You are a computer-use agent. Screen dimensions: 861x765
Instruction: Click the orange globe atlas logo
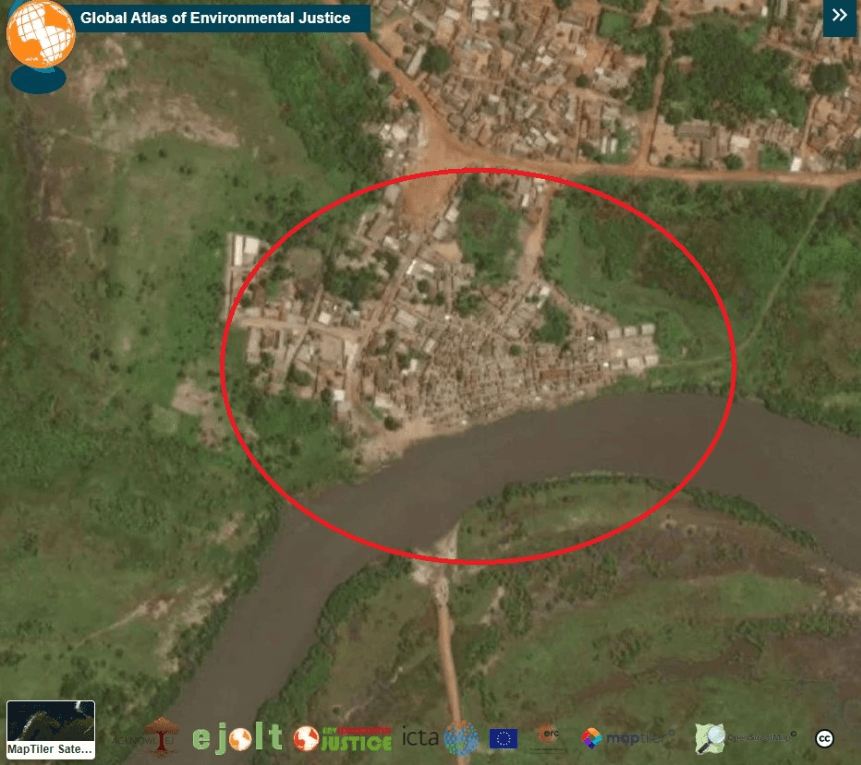(x=40, y=36)
